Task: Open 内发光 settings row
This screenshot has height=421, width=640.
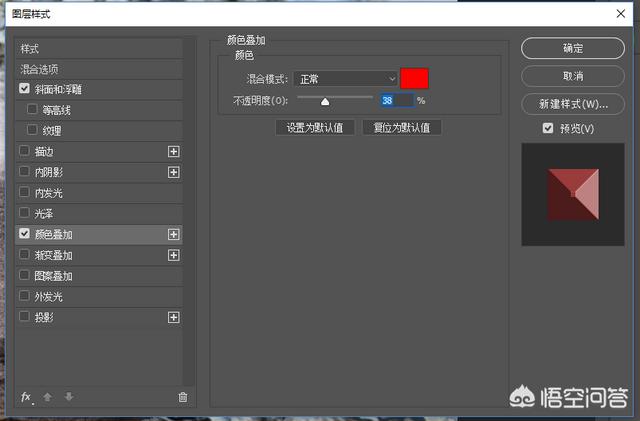Action: click(99, 193)
